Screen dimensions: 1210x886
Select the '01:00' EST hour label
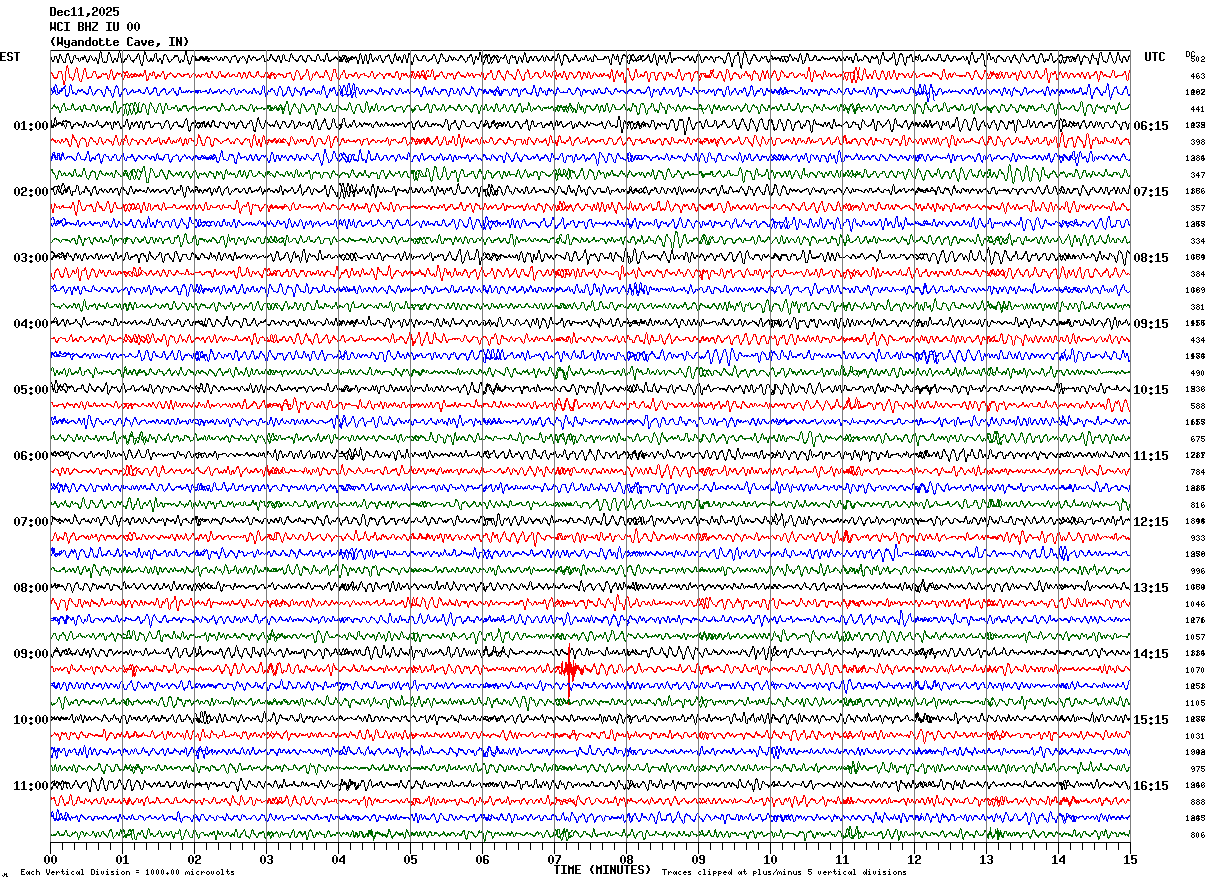pos(31,126)
